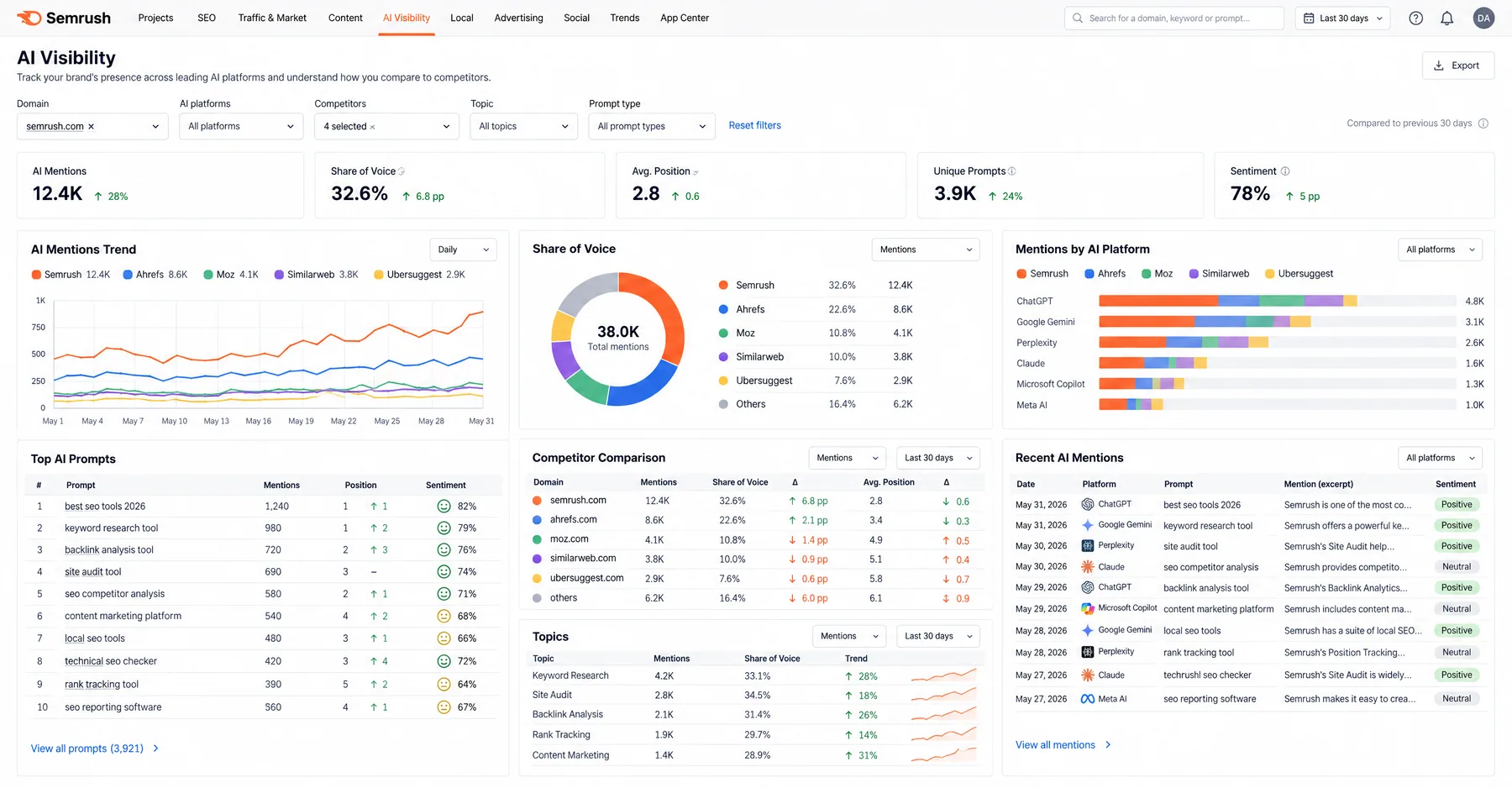Image resolution: width=1512 pixels, height=788 pixels.
Task: Clear the 4 selected competitors x icon
Action: [x=372, y=127]
